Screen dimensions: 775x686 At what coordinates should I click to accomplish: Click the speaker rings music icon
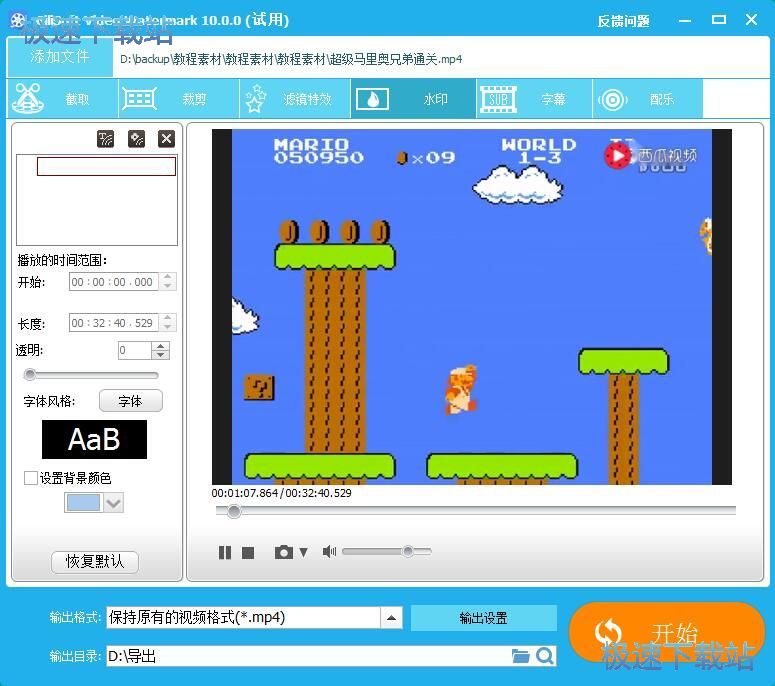(x=613, y=100)
